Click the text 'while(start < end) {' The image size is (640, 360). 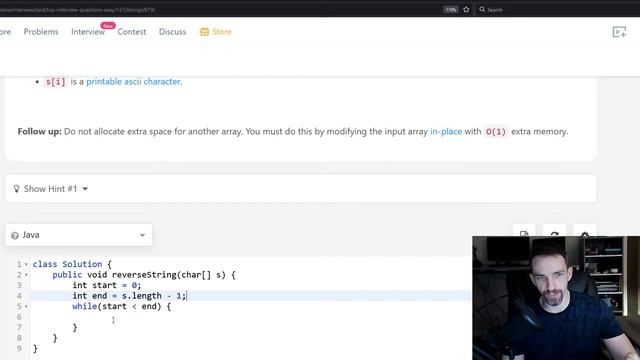[x=122, y=306]
